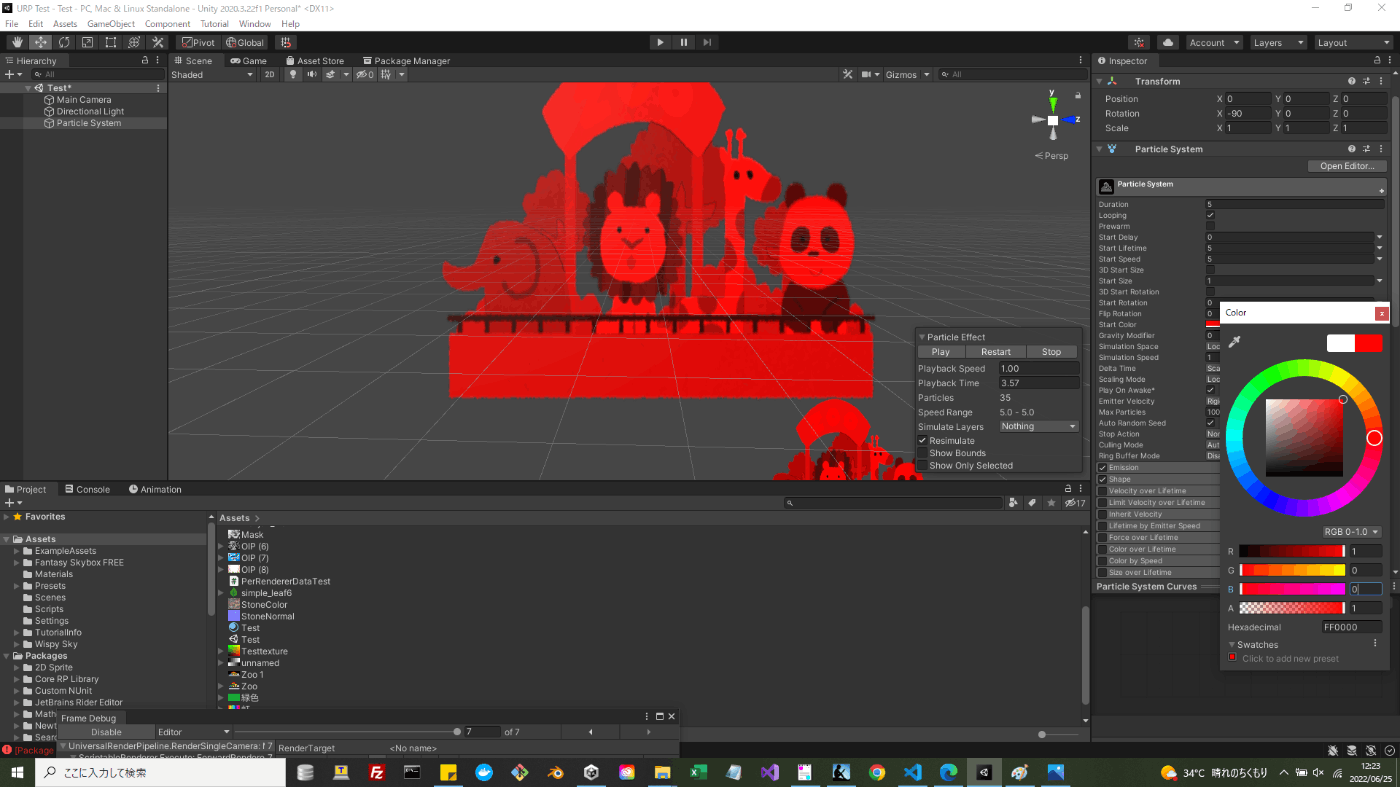
Task: Toggle the Resimulate checkbox
Action: pos(922,440)
